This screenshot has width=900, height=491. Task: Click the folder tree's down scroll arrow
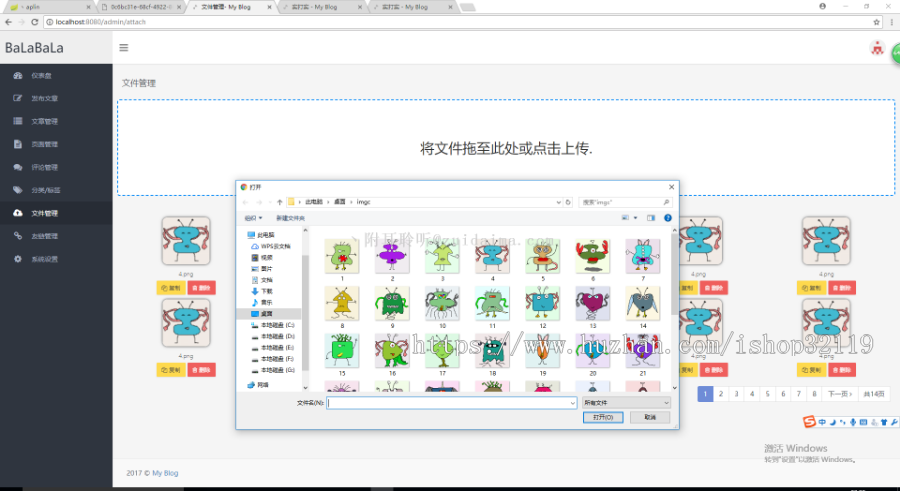(305, 388)
